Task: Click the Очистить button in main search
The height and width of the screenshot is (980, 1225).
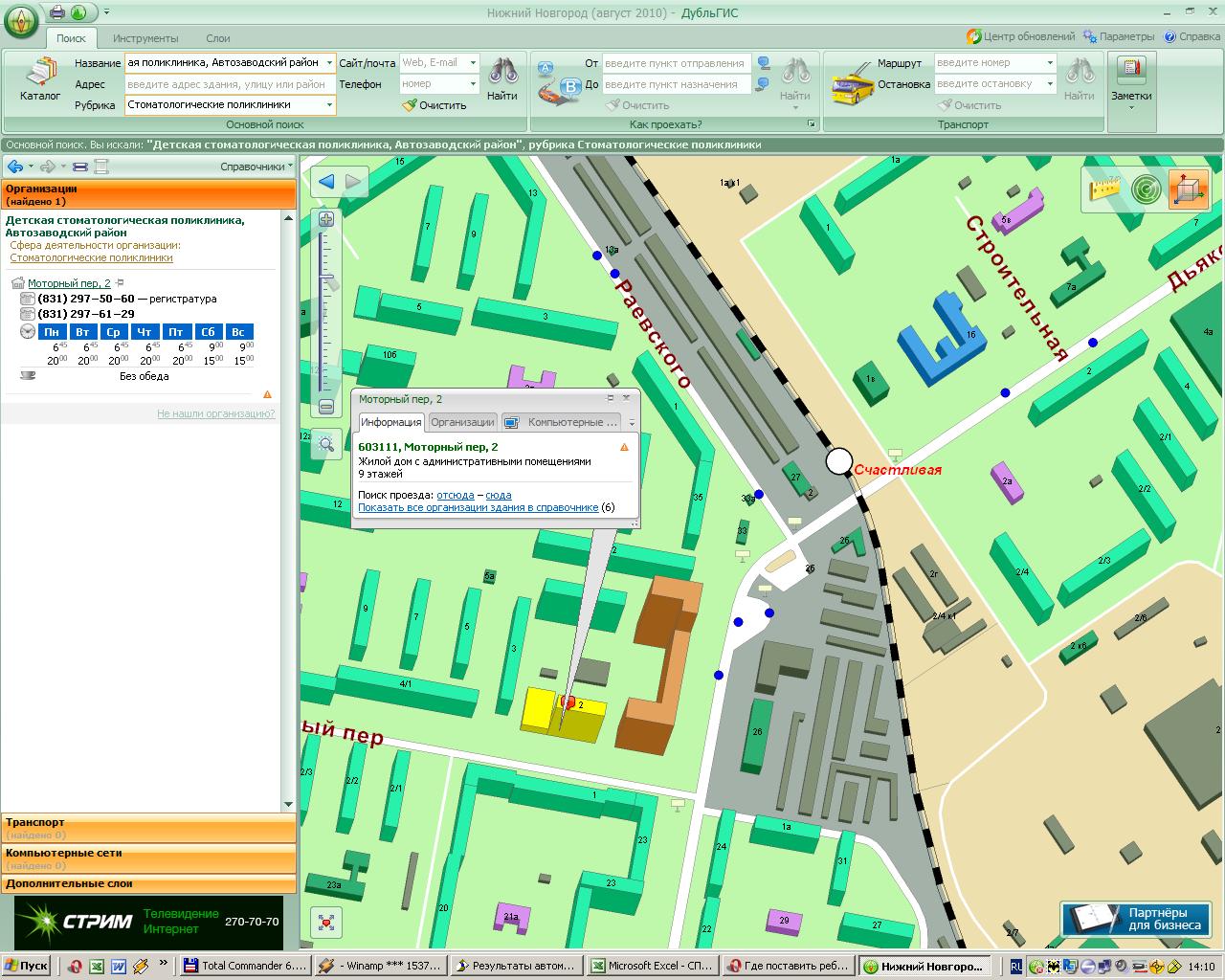Action: (x=434, y=105)
